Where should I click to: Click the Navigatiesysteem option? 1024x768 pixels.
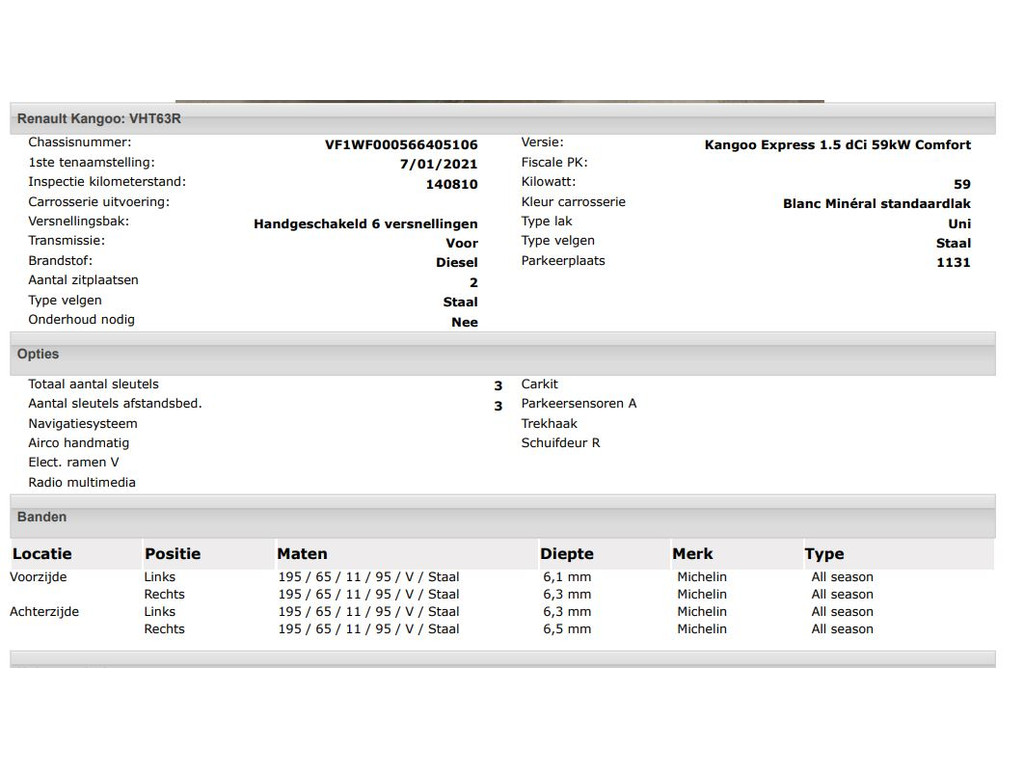[x=83, y=424]
